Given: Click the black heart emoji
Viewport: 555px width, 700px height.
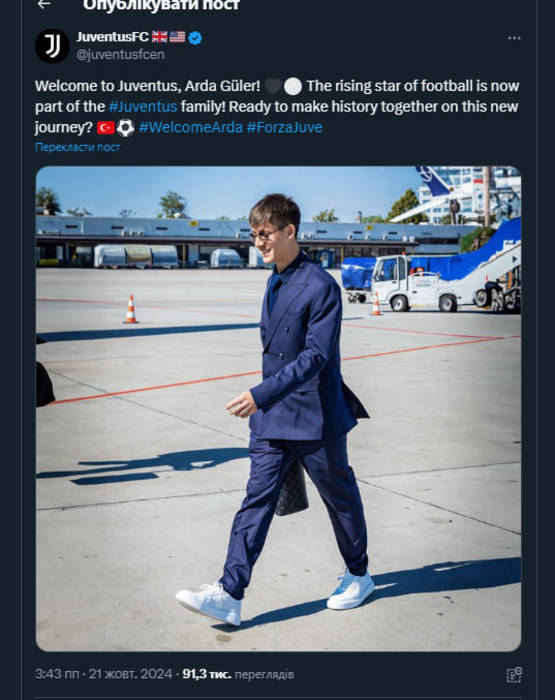Looking at the screenshot, I should [x=273, y=86].
